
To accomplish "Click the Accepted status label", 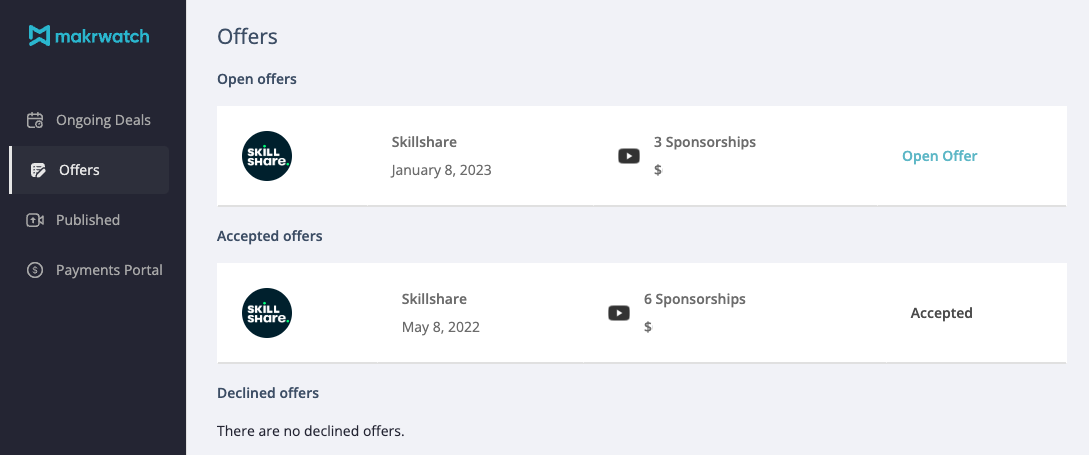I will tap(941, 313).
